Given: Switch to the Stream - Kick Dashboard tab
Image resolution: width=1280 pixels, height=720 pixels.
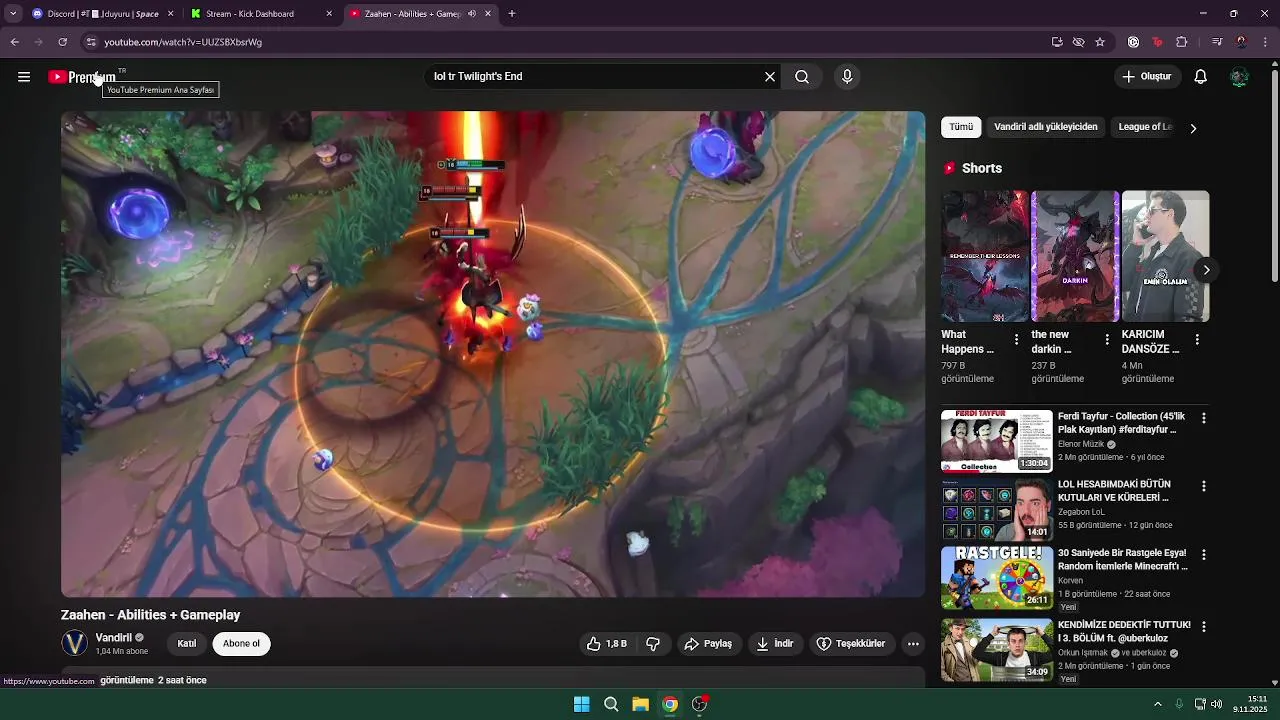Looking at the screenshot, I should 262,14.
